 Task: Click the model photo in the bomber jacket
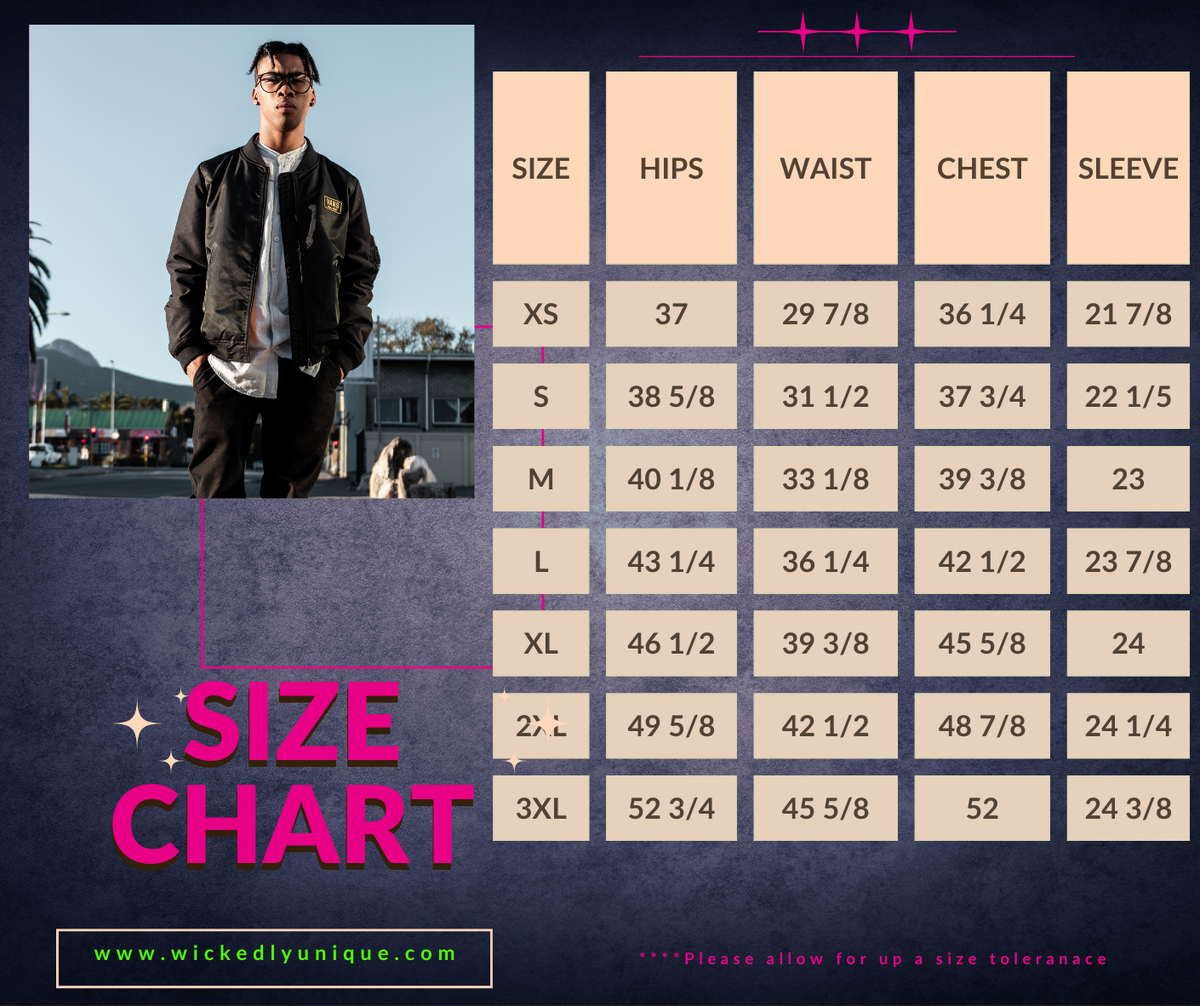click(251, 261)
